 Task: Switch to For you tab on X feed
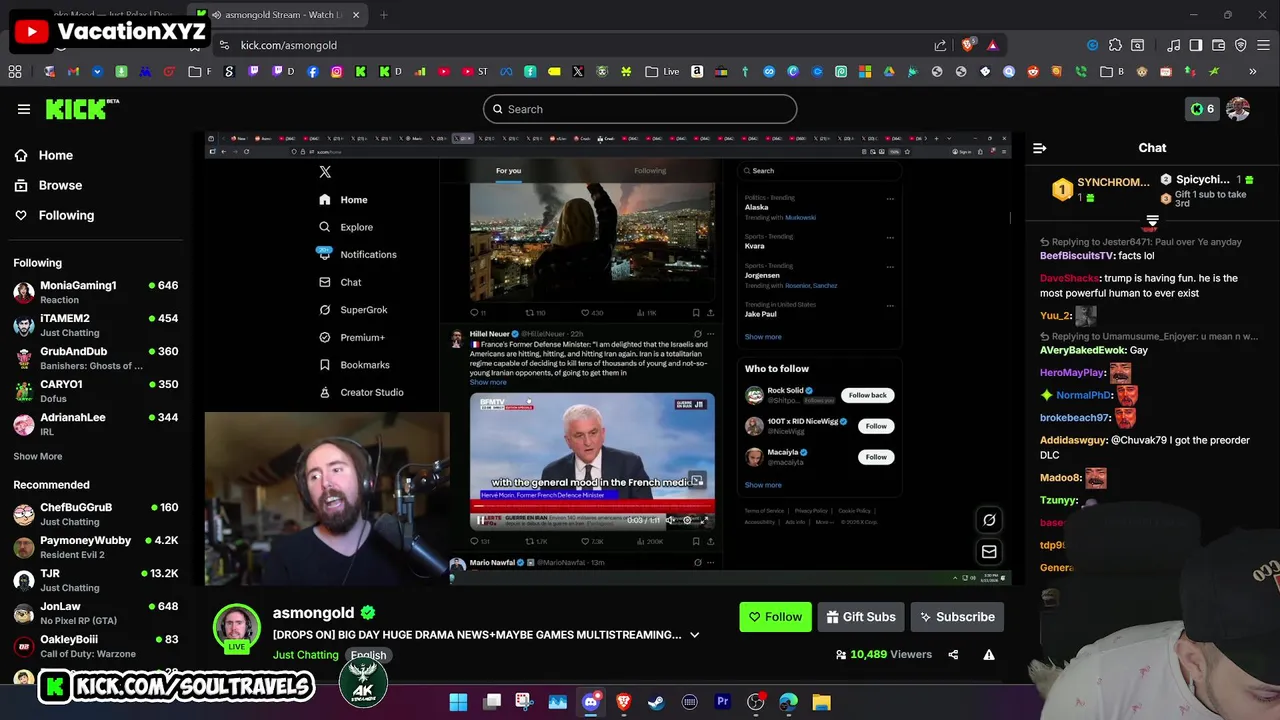pyautogui.click(x=508, y=171)
